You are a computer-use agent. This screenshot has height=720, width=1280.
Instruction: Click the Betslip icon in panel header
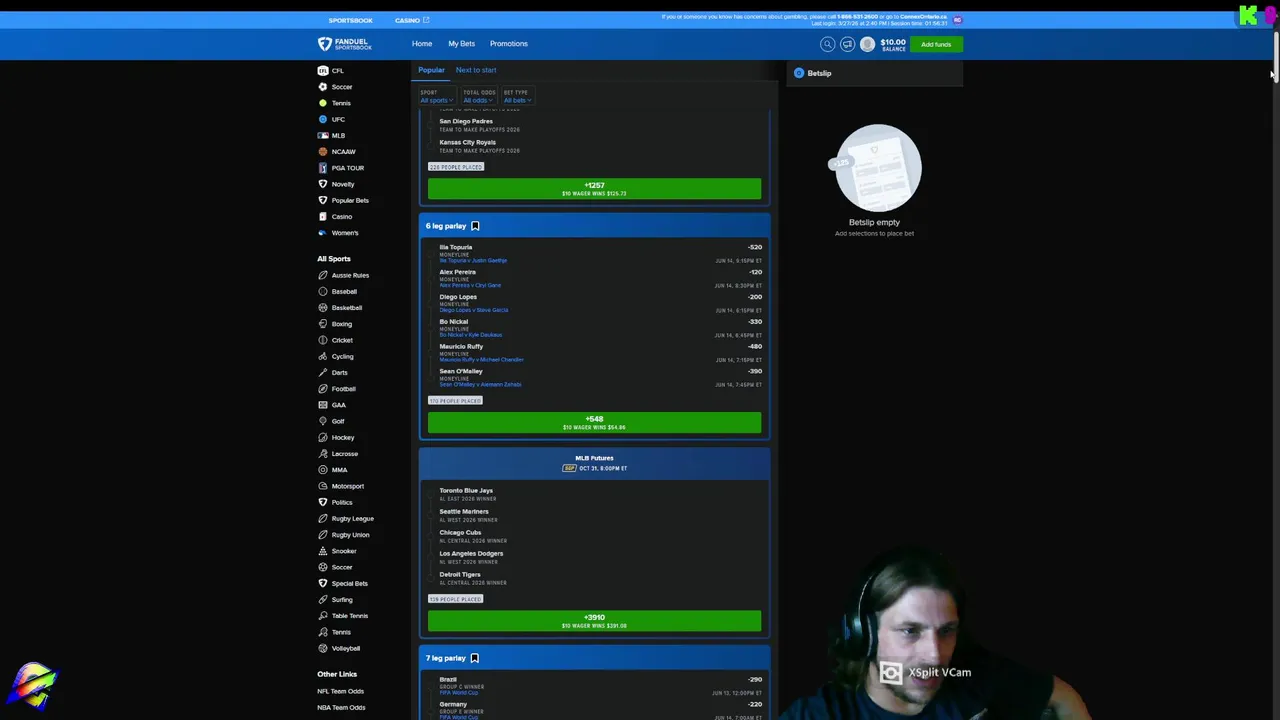tap(799, 73)
